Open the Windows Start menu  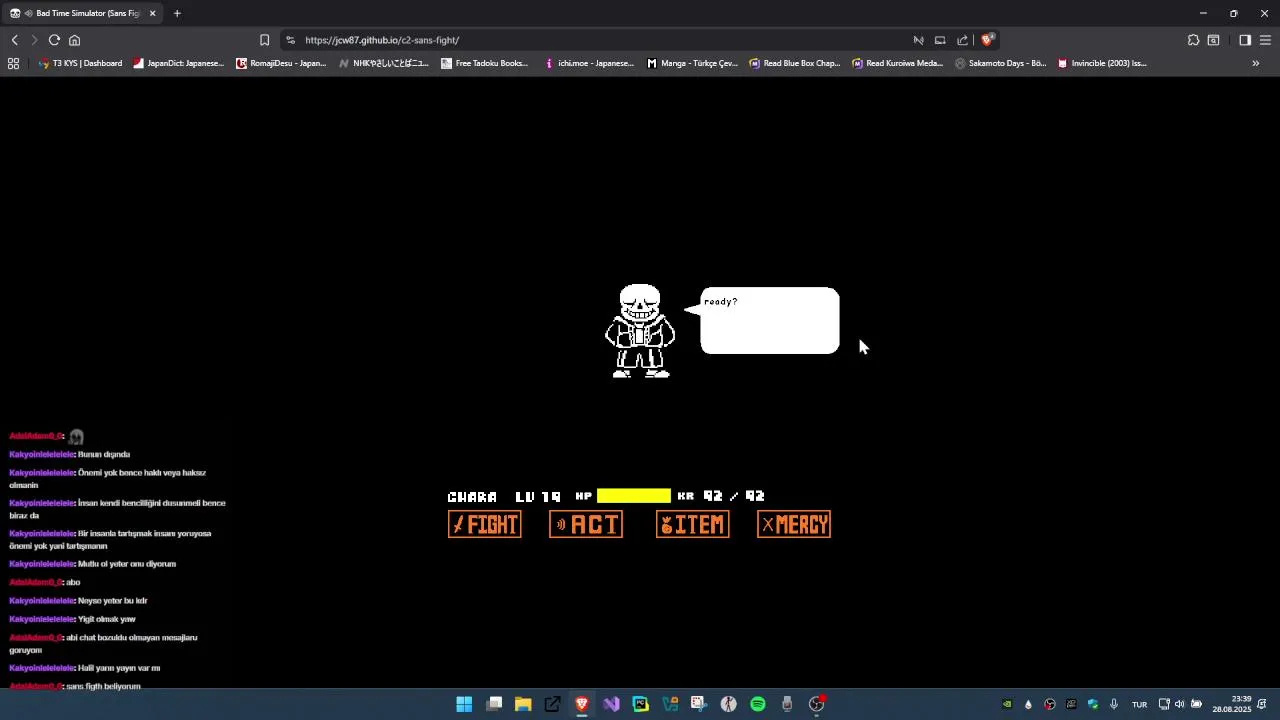coord(464,704)
